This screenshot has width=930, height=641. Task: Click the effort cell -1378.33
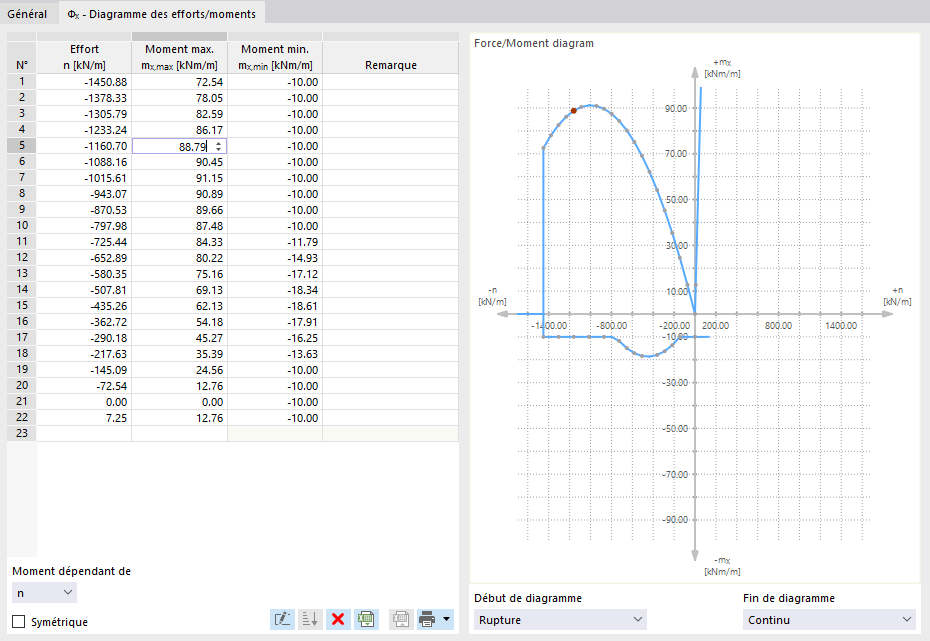[84, 98]
